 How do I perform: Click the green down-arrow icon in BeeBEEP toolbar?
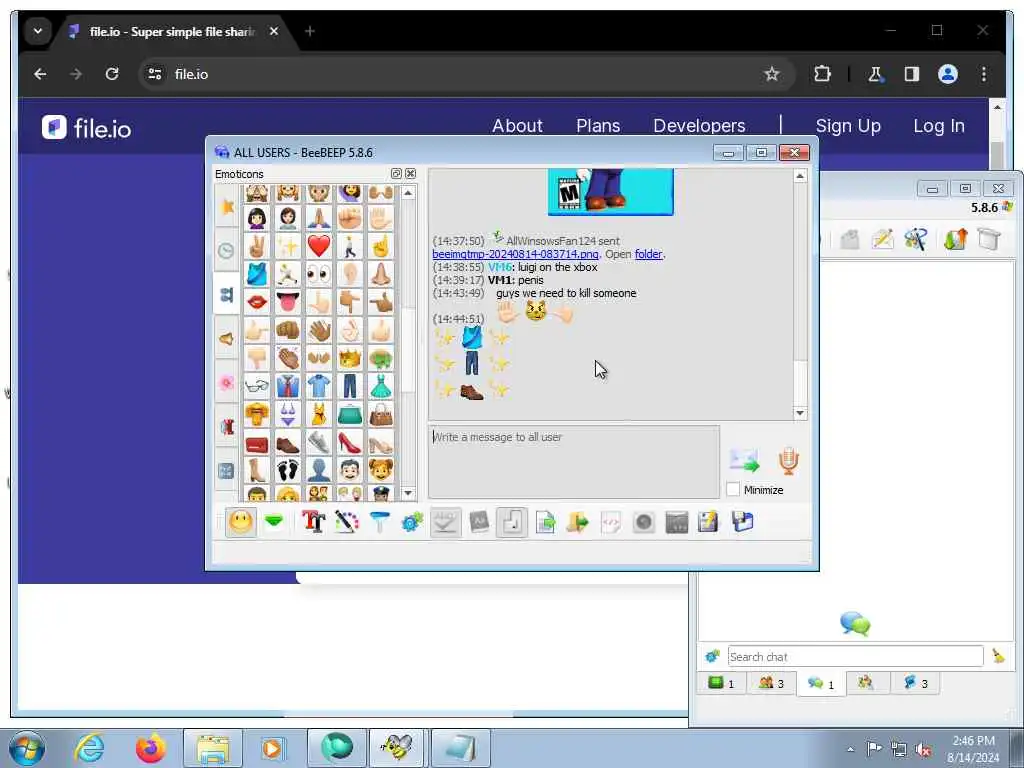(x=274, y=521)
